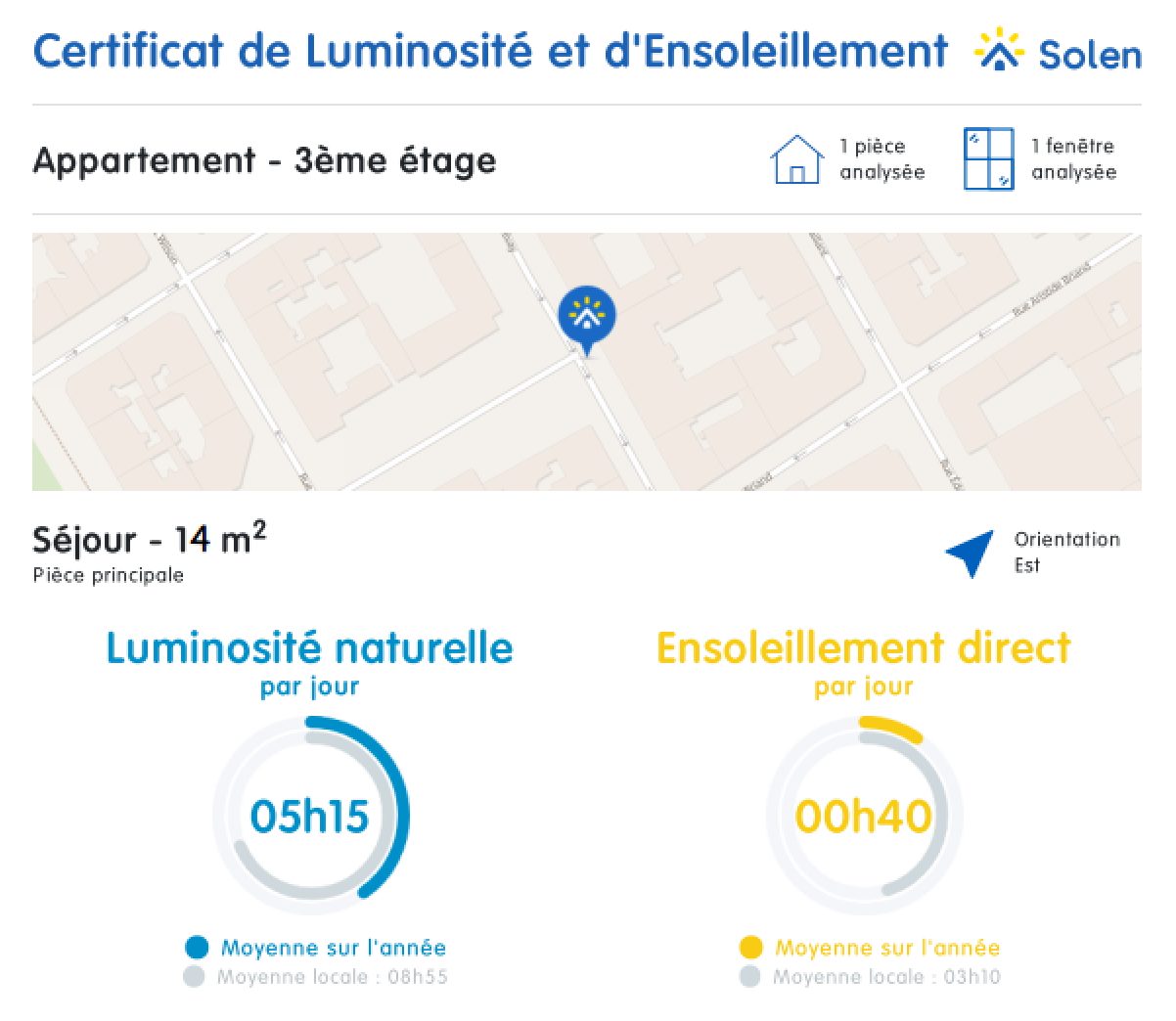Click the 05h15 luminosité circular gauge
The image size is (1176, 1021).
click(x=309, y=815)
